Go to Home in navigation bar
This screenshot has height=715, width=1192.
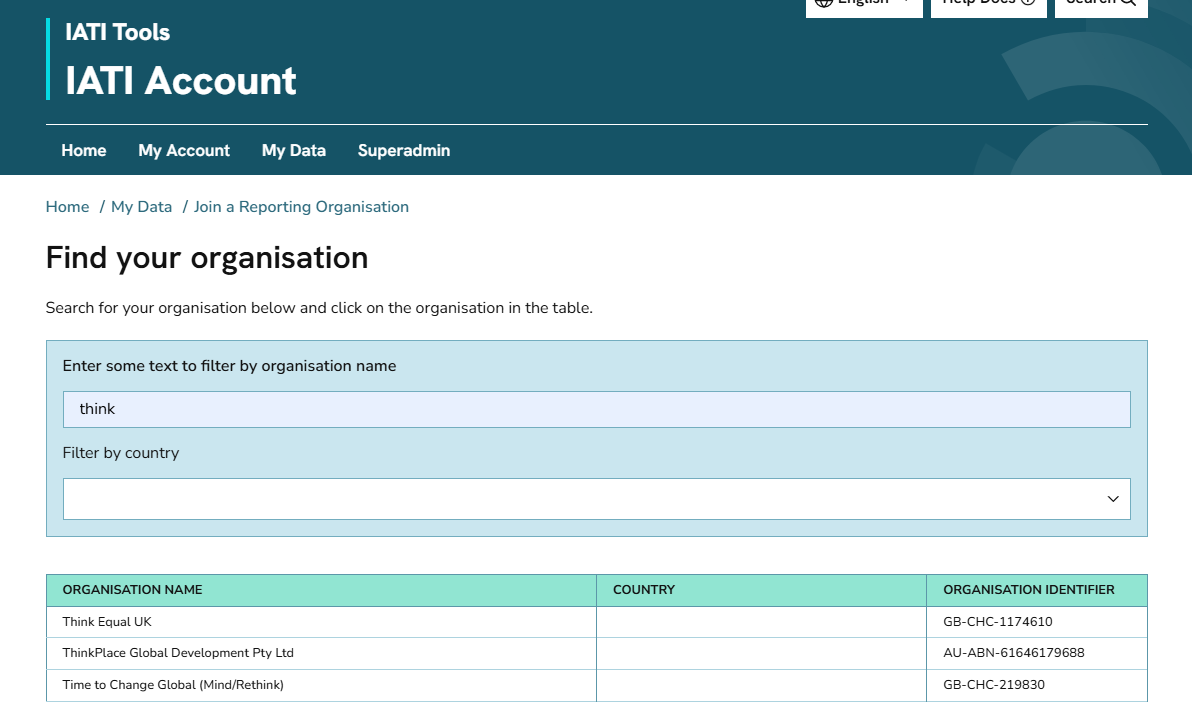pyautogui.click(x=83, y=150)
